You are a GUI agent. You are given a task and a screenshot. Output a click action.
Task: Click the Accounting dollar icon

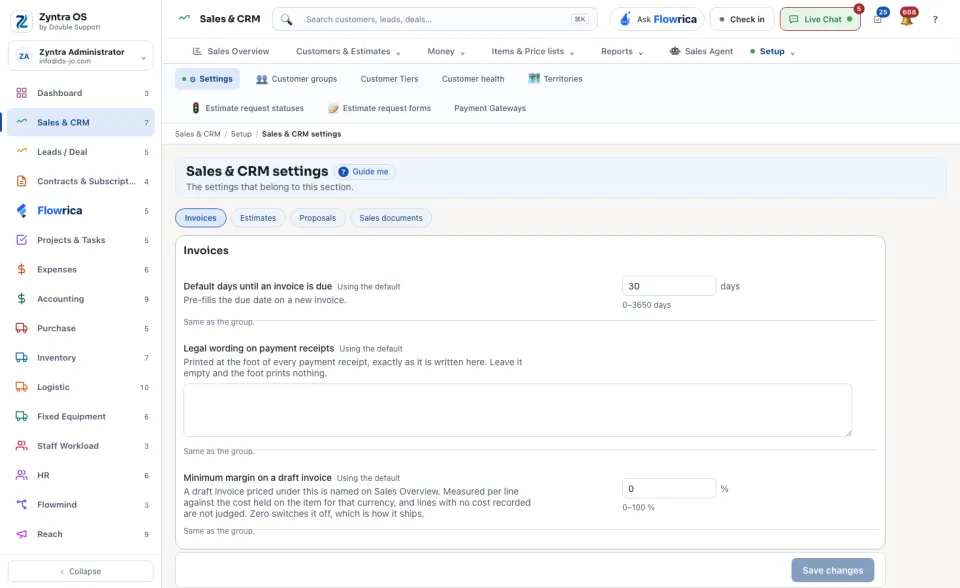[x=21, y=299]
